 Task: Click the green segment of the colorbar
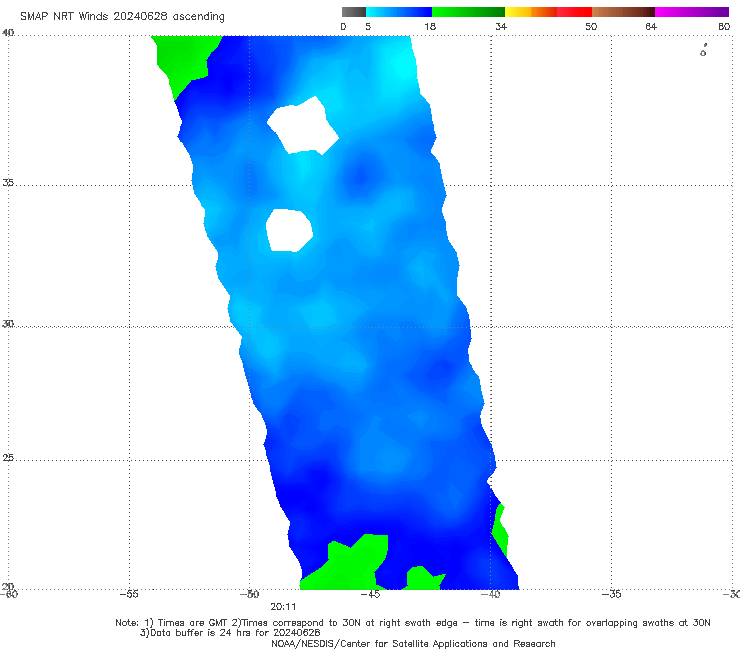click(x=468, y=12)
